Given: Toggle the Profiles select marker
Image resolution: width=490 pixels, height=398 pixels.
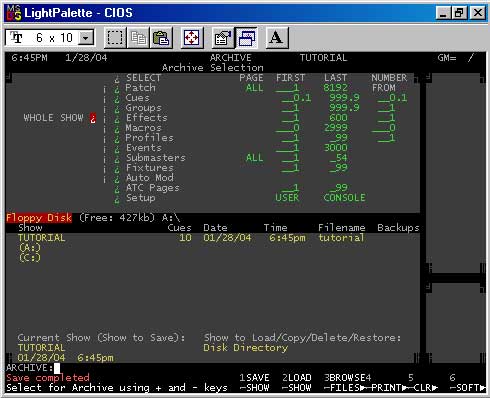Looking at the screenshot, I should coord(117,139).
